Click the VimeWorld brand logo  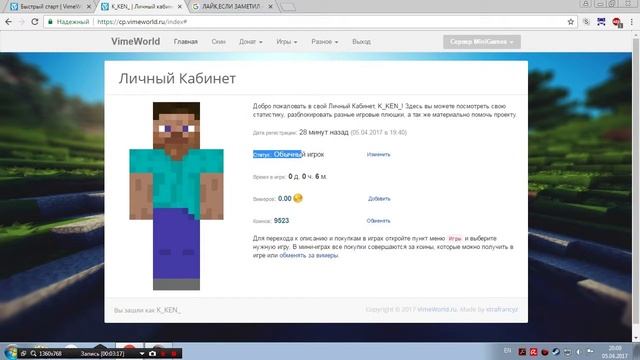pos(136,42)
